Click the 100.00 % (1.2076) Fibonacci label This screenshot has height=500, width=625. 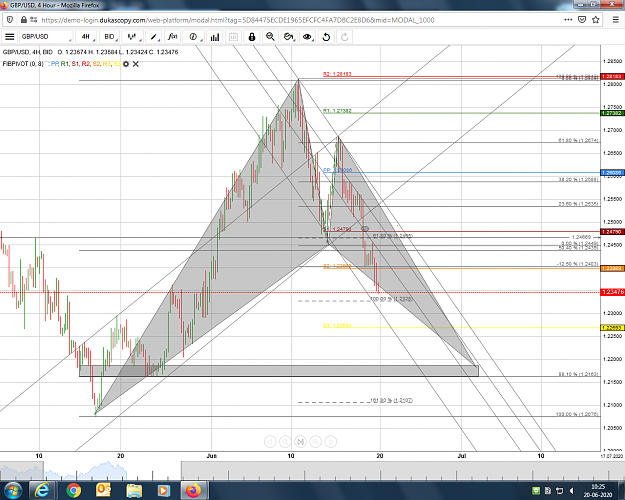[x=577, y=414]
